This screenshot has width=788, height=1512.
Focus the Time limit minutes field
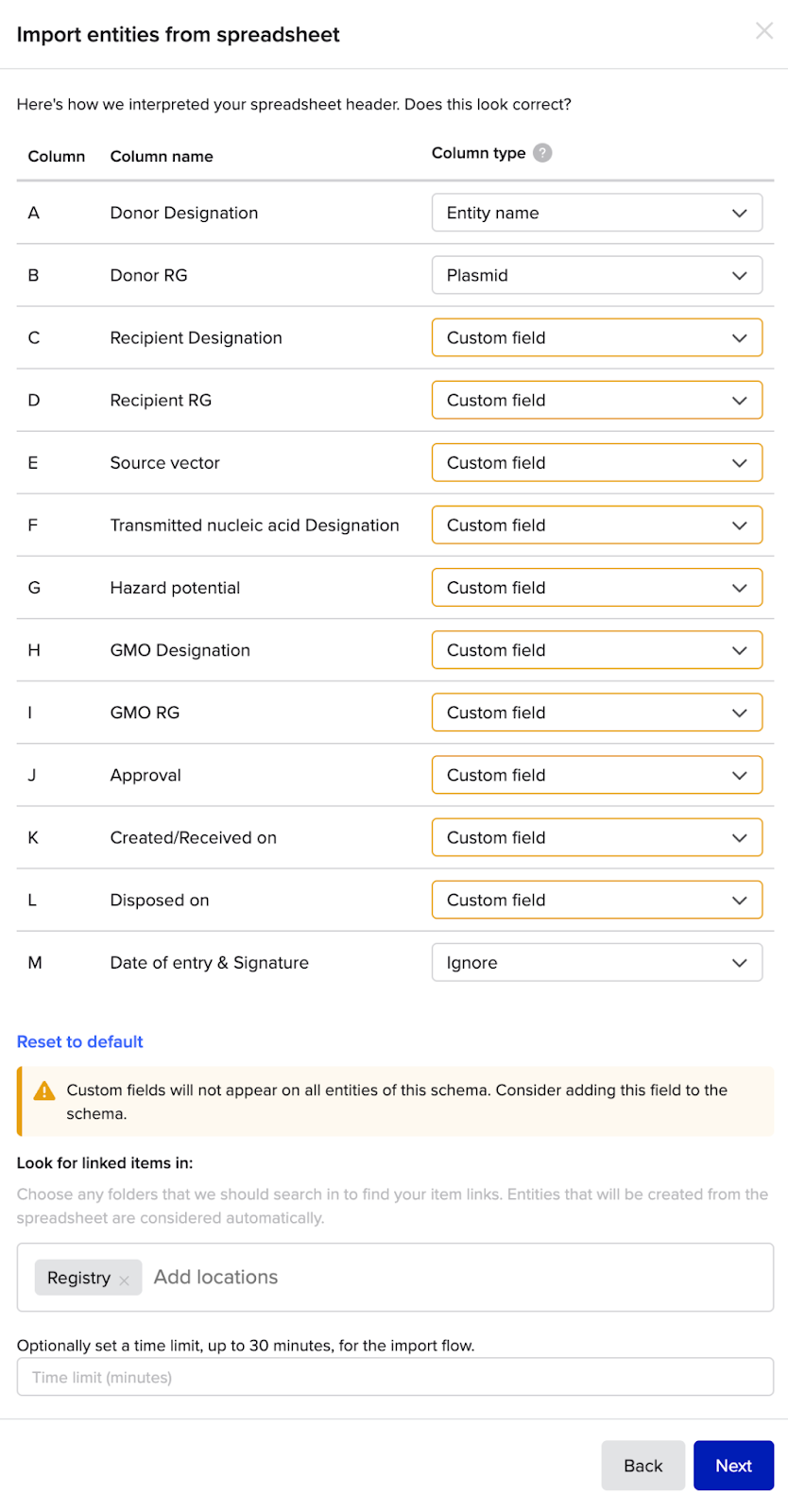[x=395, y=1377]
